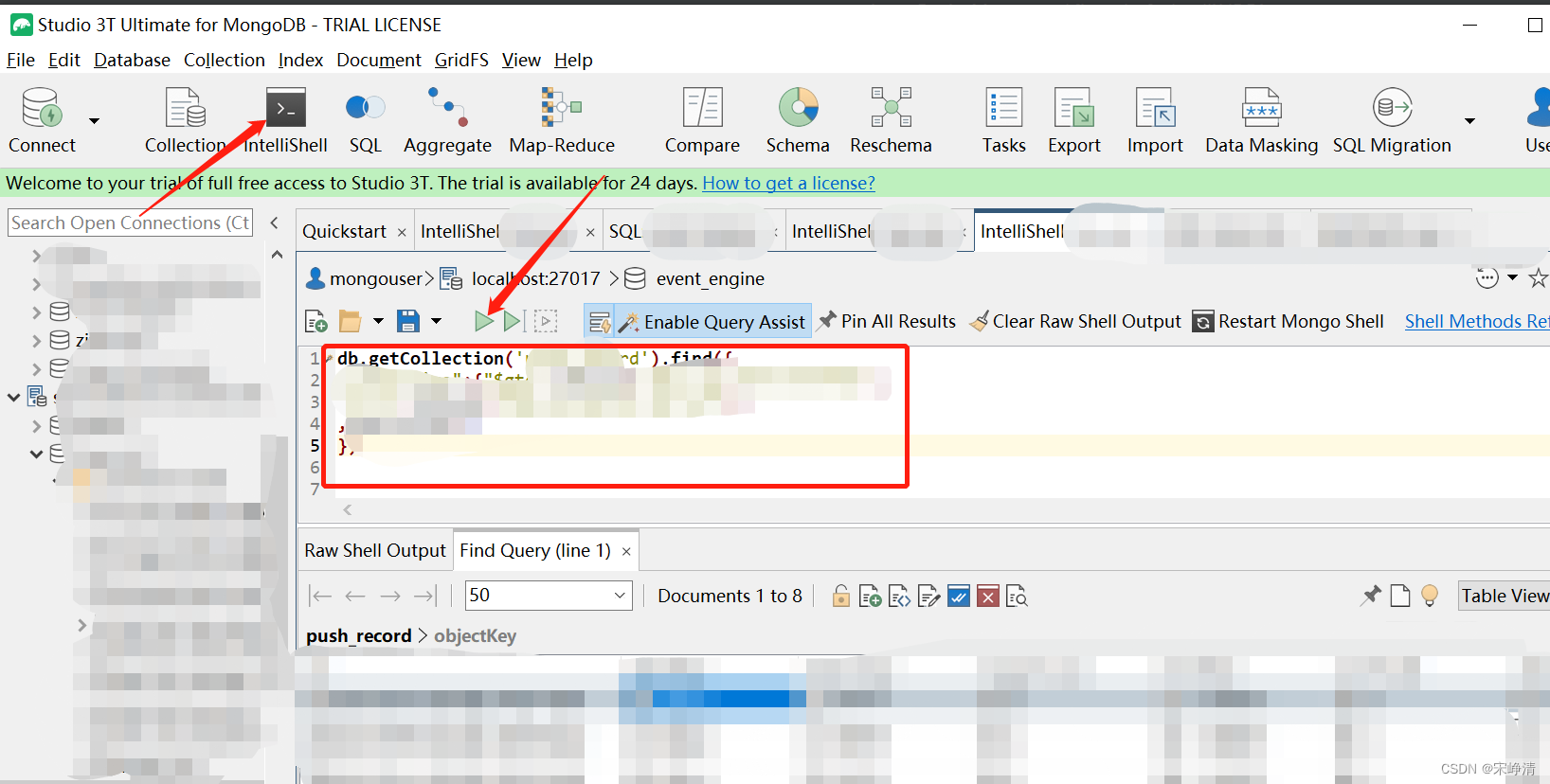The height and width of the screenshot is (784, 1550).
Task: Run entire script with green play button
Action: (483, 322)
